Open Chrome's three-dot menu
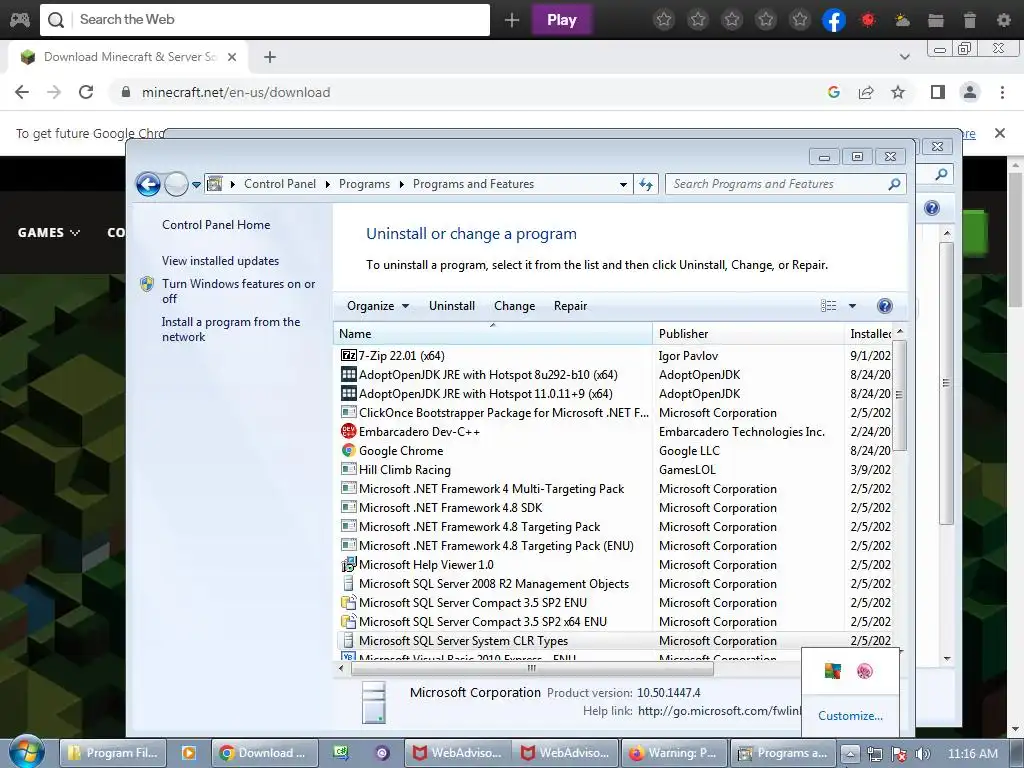Viewport: 1024px width, 768px height. click(1002, 92)
